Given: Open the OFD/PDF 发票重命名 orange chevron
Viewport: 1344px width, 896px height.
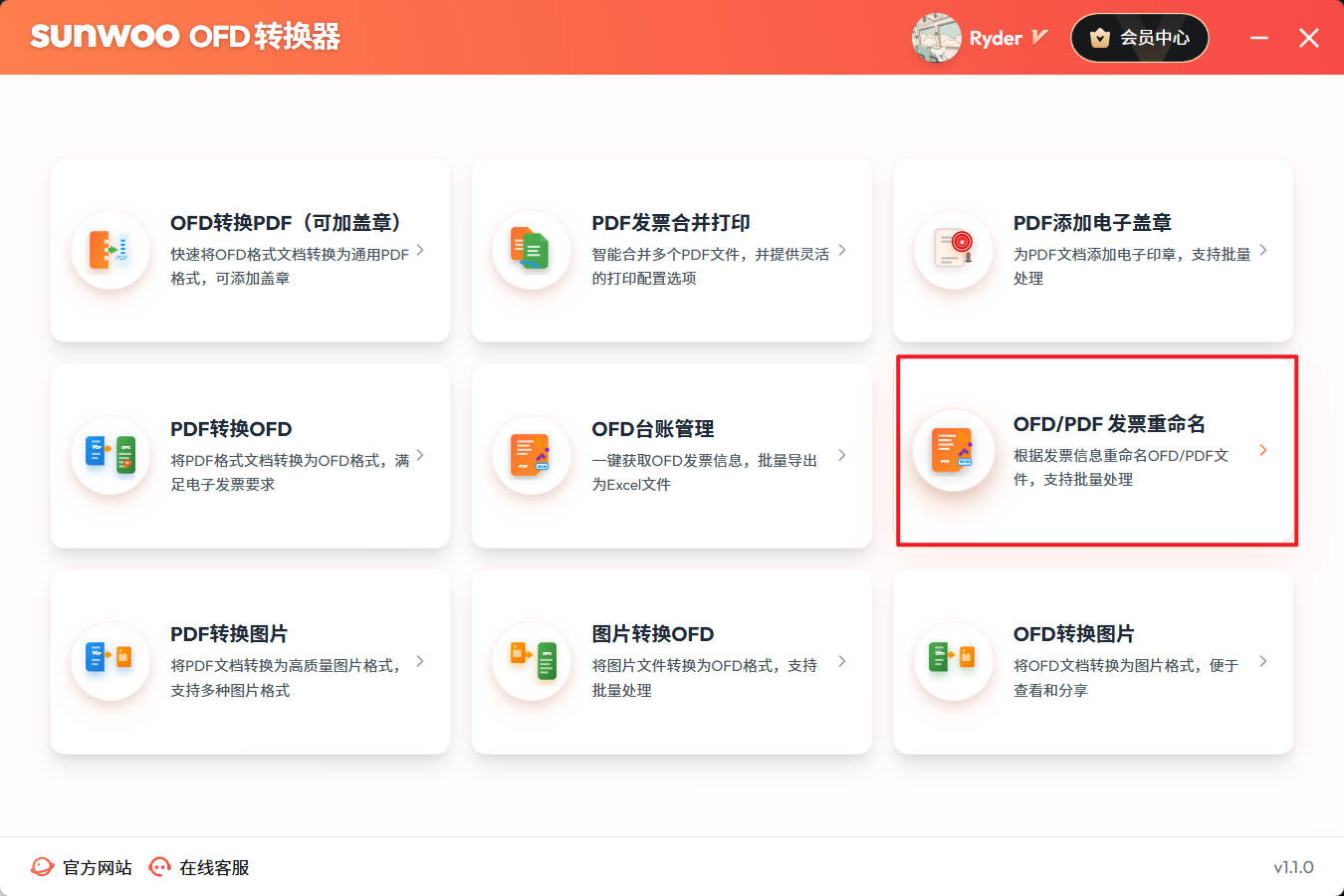Looking at the screenshot, I should click(x=1263, y=450).
